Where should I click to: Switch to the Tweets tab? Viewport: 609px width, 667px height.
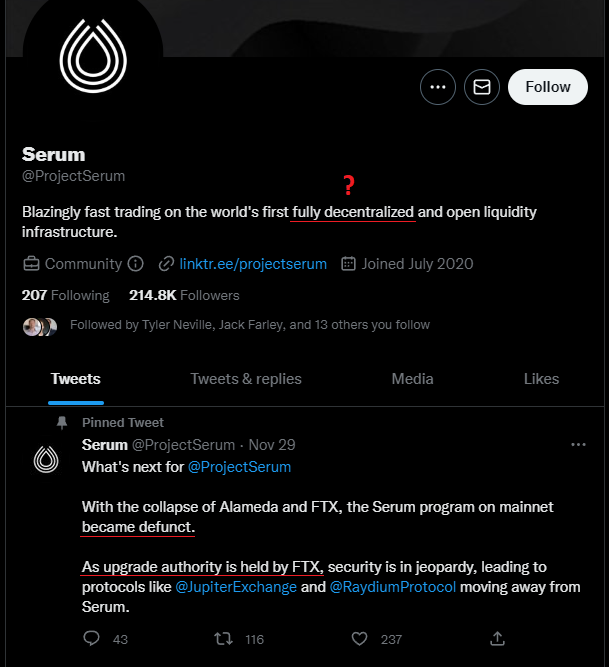pyautogui.click(x=76, y=379)
